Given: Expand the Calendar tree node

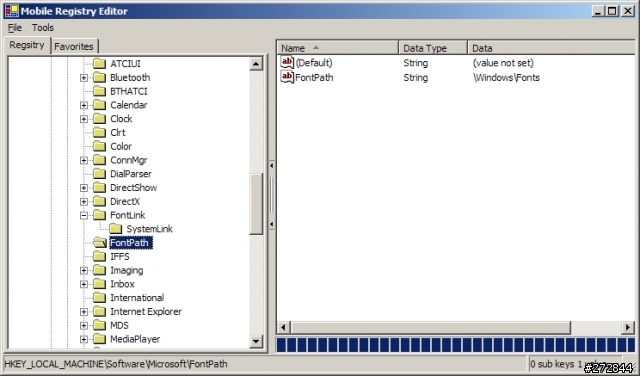Looking at the screenshot, I should (84, 105).
